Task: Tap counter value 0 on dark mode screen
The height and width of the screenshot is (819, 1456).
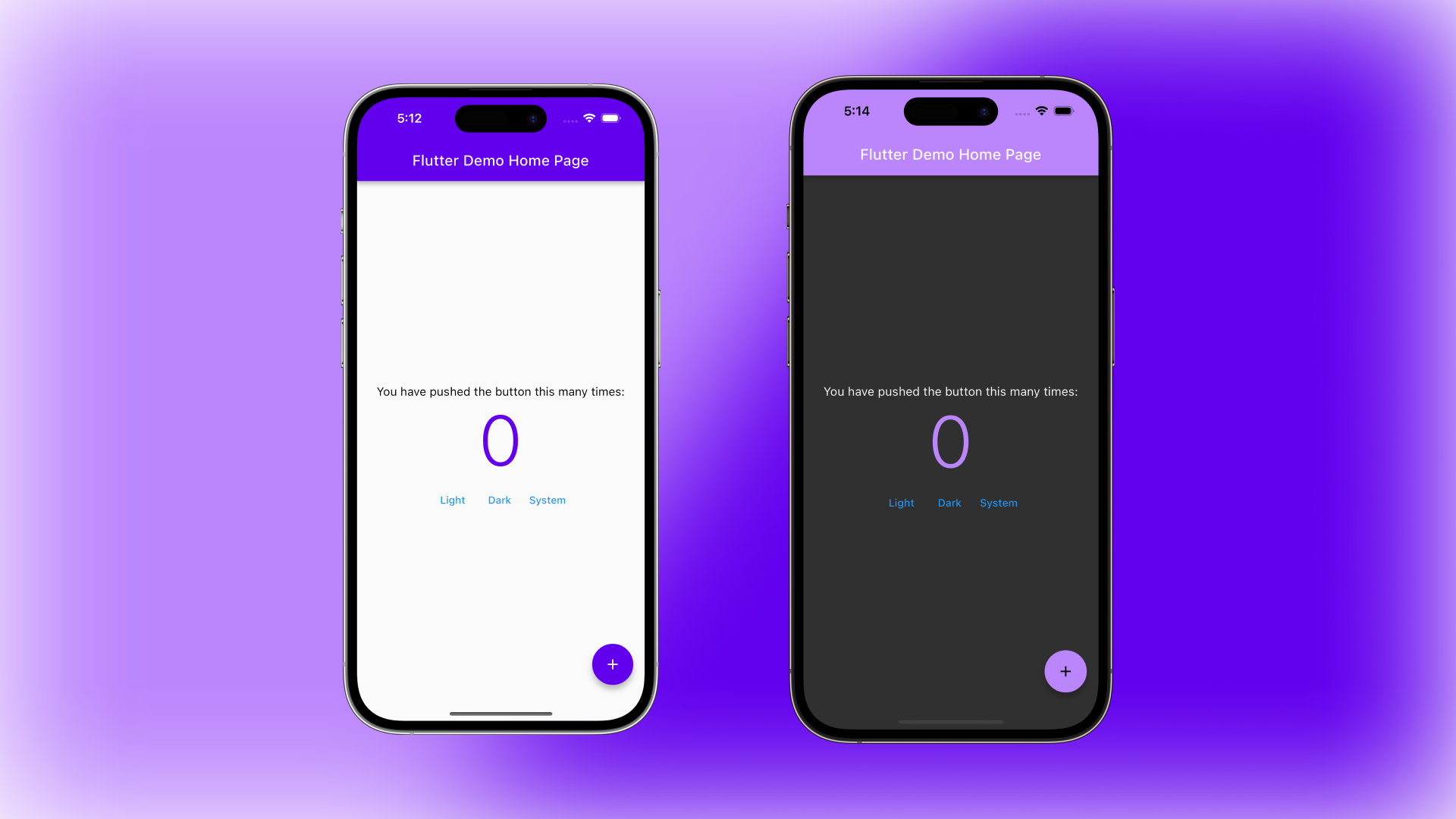Action: point(950,441)
